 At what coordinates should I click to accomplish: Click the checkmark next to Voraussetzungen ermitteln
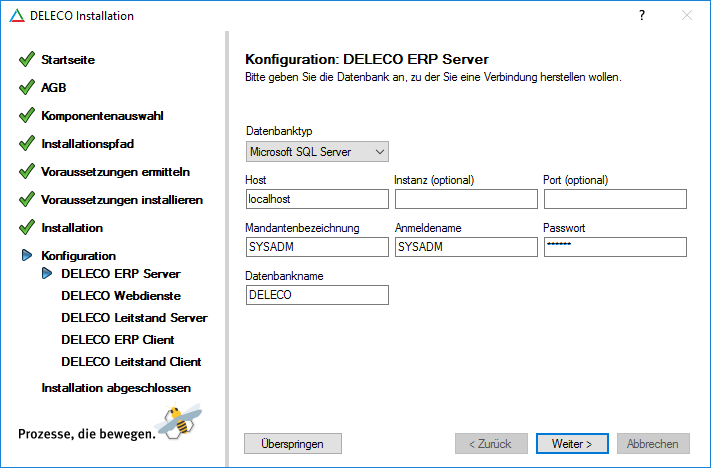click(27, 171)
